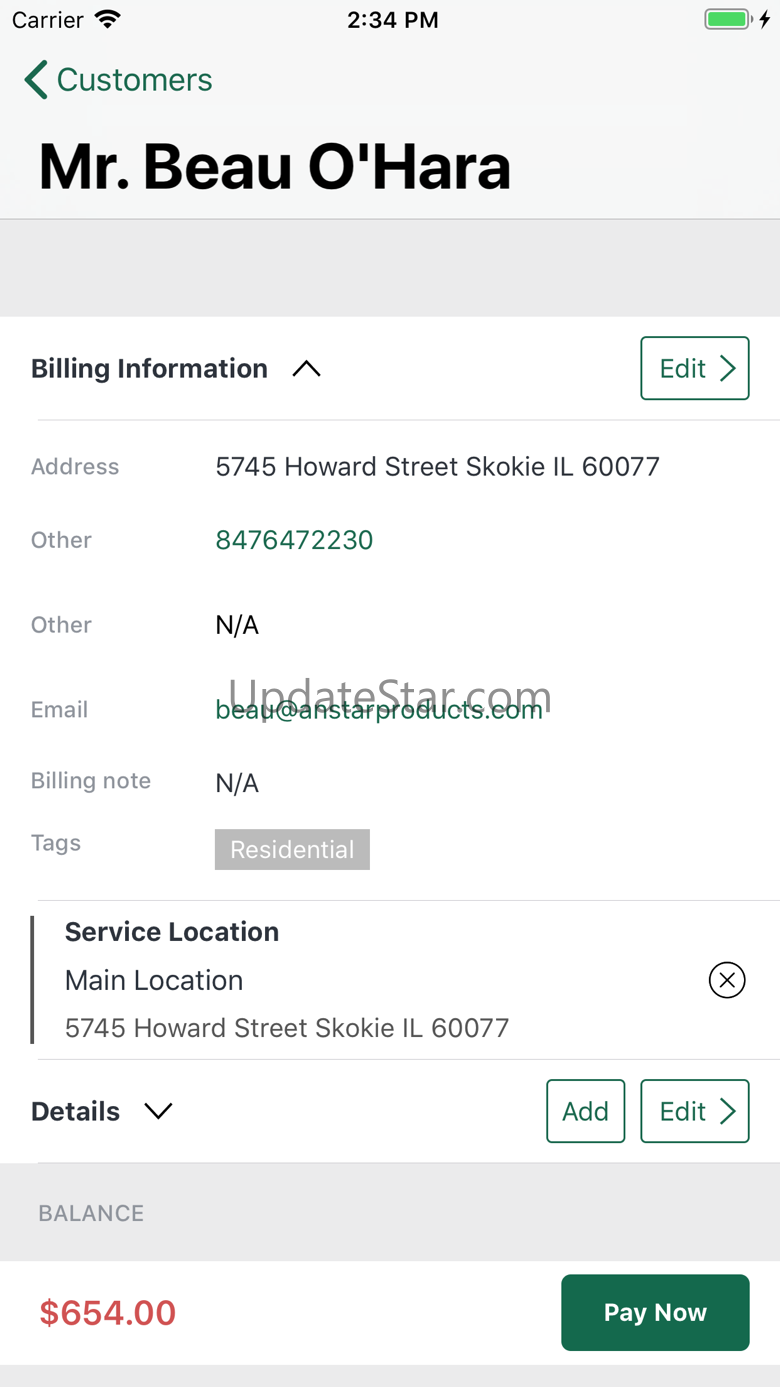
Task: Tap the Mr. Beau O'Hara title
Action: (x=275, y=166)
